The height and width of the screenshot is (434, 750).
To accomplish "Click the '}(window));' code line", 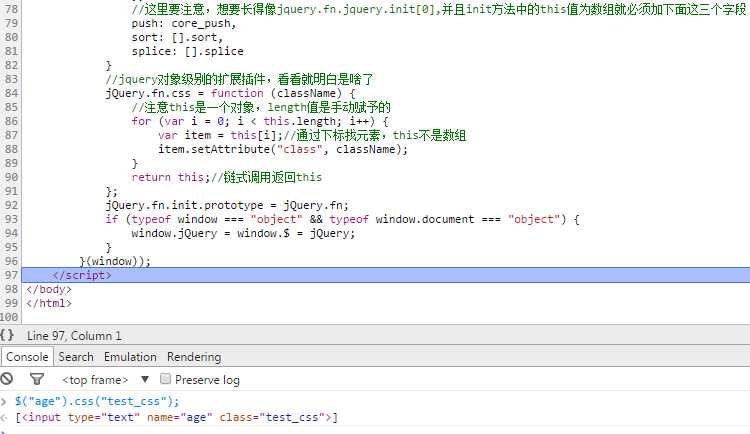I will [115, 261].
